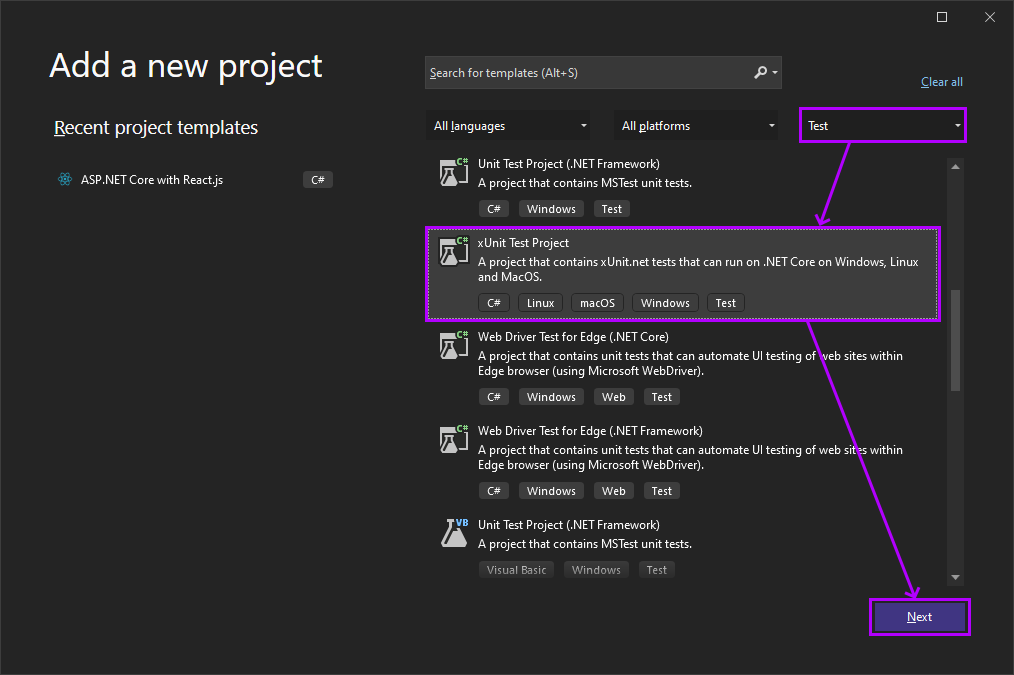
Task: Click the search magnifier icon
Action: [760, 72]
